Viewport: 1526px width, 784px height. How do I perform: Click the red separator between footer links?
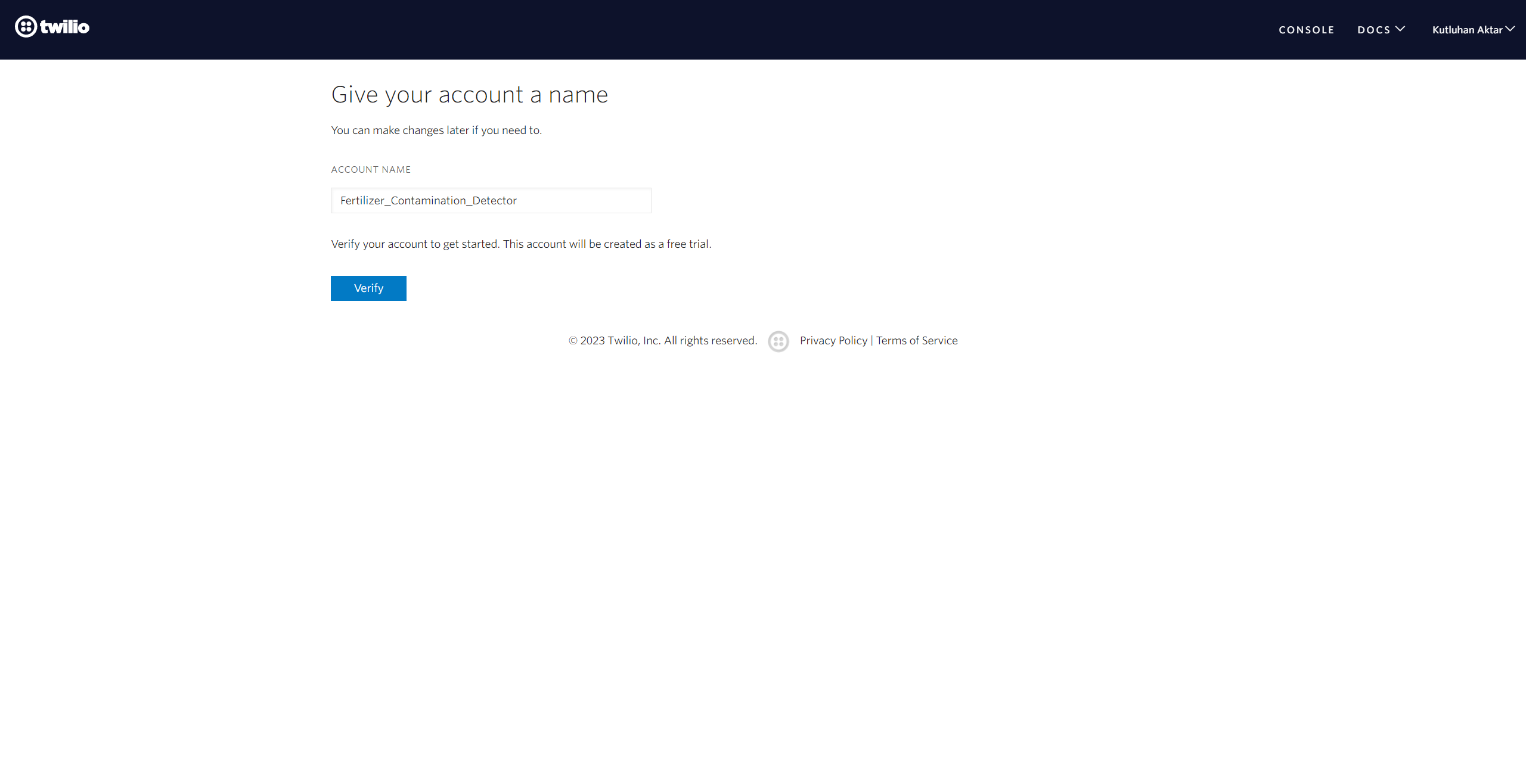coord(871,340)
